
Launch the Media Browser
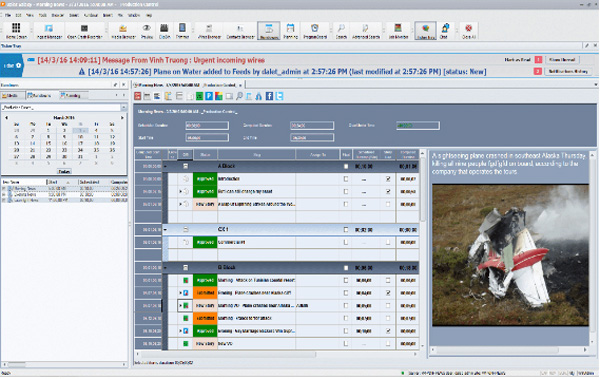(123, 31)
